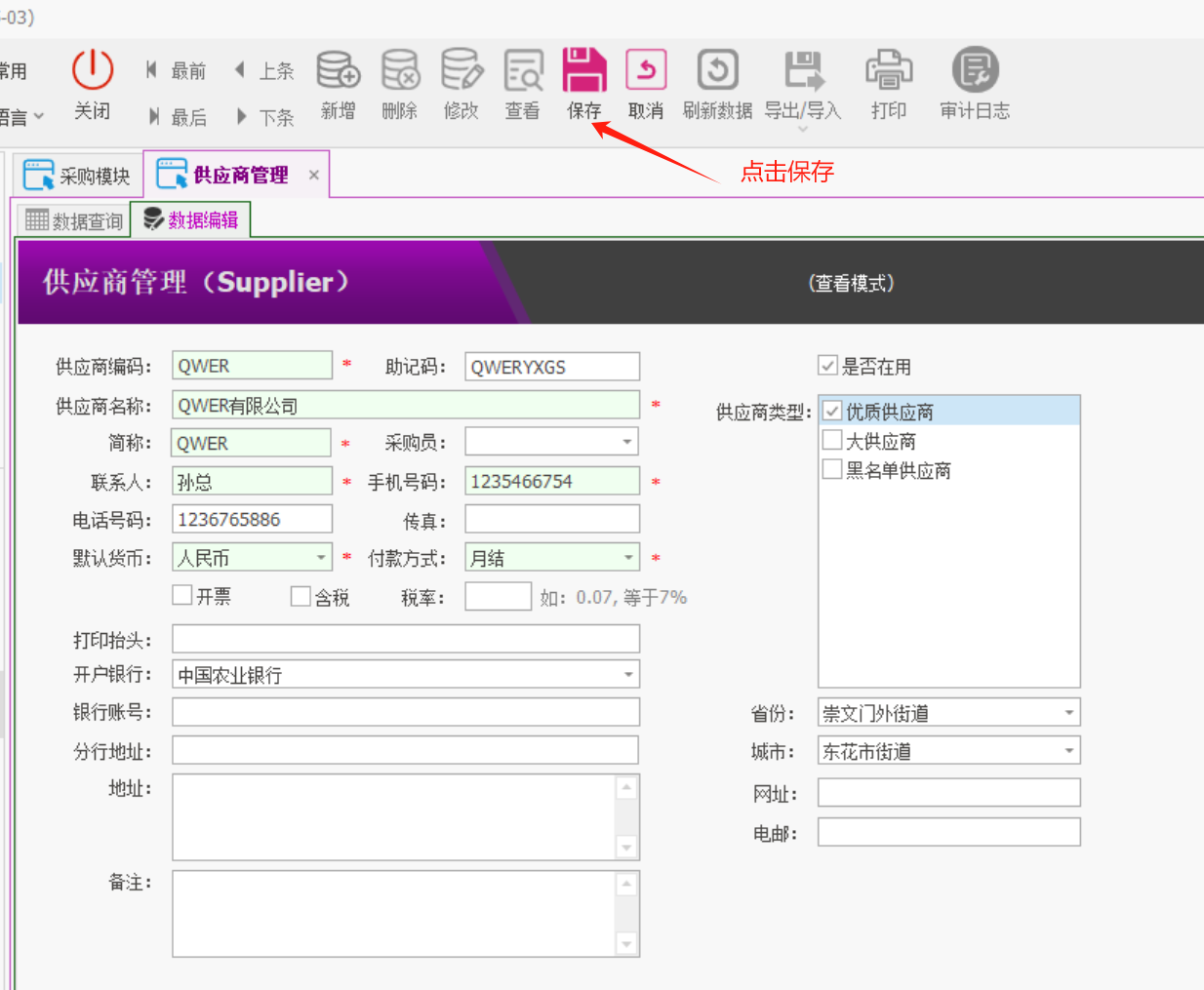The image size is (1204, 990).
Task: Click the 电话号码 field
Action: (x=252, y=519)
